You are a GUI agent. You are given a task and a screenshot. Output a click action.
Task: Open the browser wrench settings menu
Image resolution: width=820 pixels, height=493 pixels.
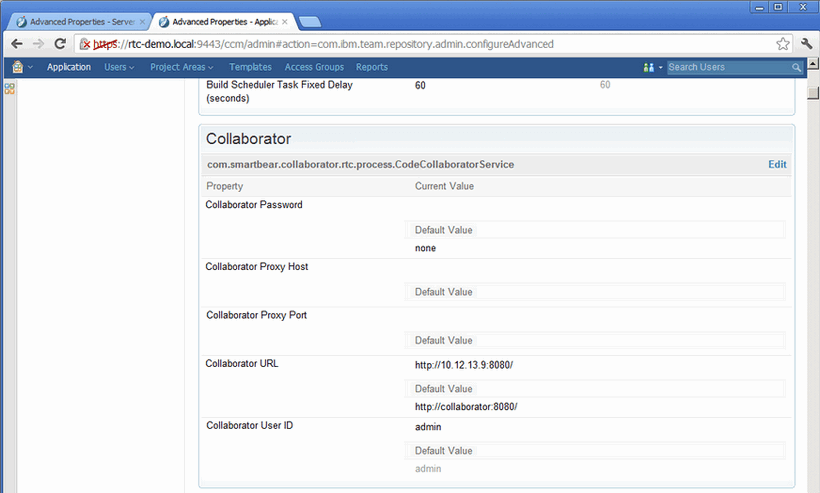[806, 44]
